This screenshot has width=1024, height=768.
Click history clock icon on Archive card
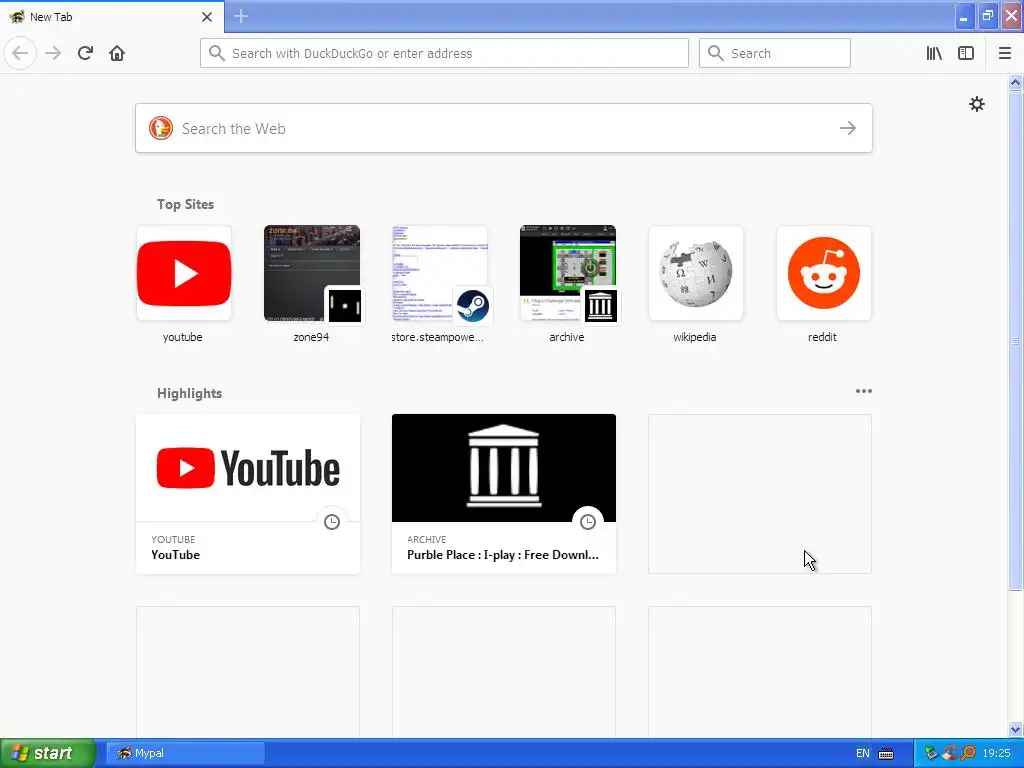coord(588,522)
